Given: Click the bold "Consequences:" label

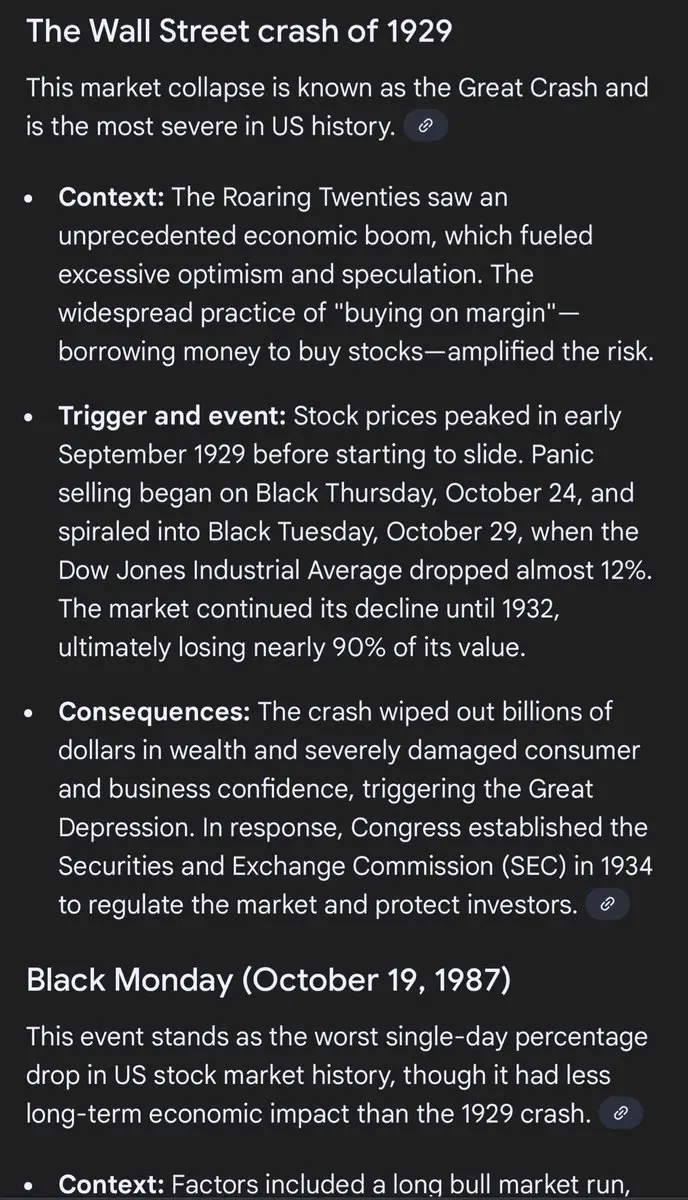Looking at the screenshot, I should tap(155, 713).
